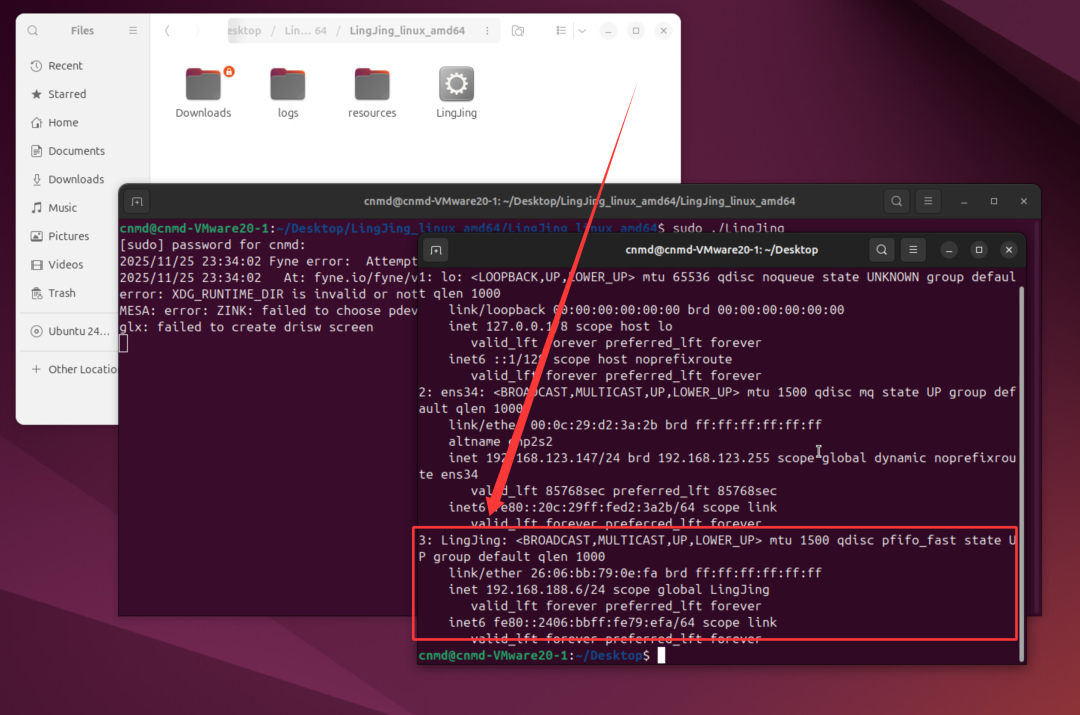Open search in the Files window

(x=32, y=31)
